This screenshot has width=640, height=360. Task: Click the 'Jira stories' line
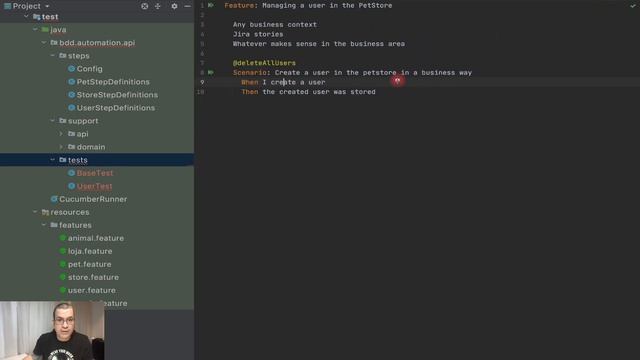pyautogui.click(x=258, y=34)
